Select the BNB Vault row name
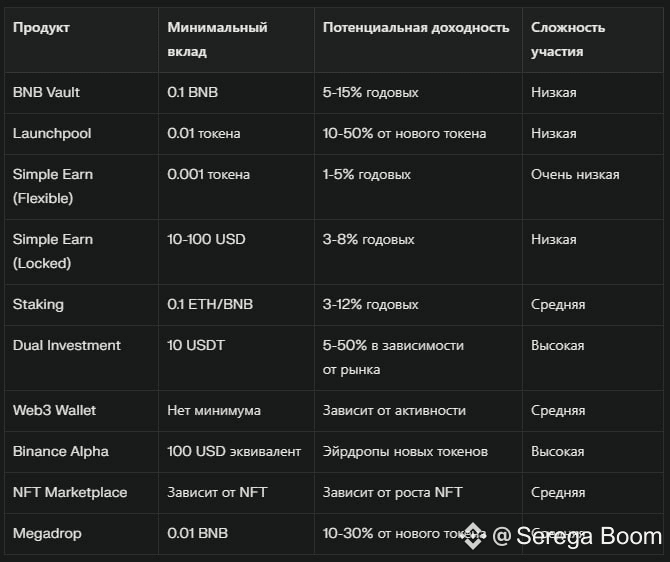This screenshot has width=670, height=562. [46, 92]
